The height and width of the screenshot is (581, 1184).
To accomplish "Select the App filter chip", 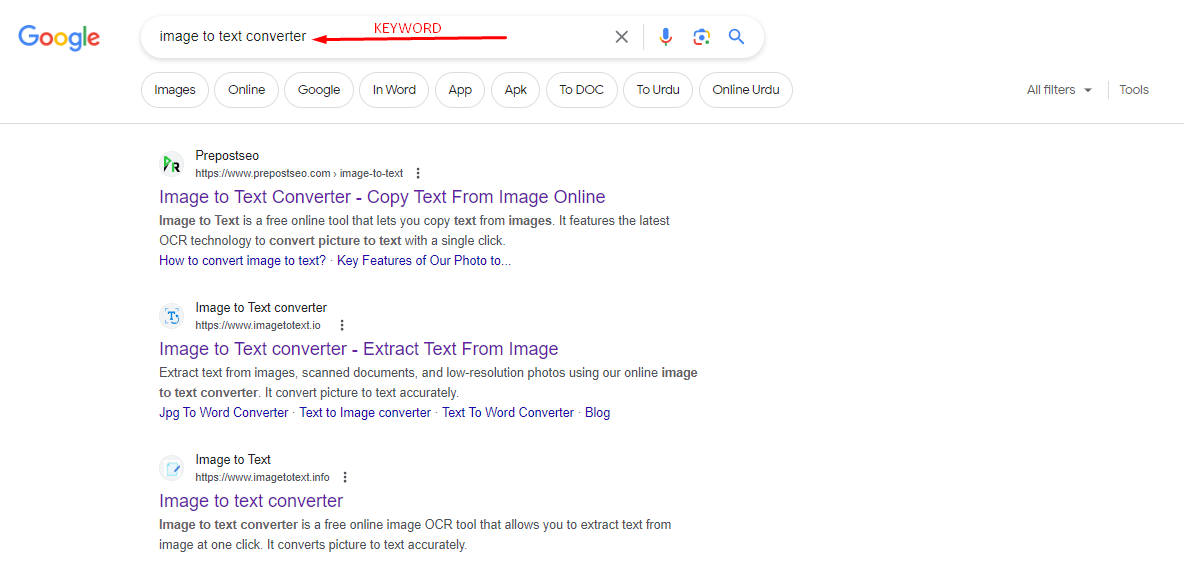I will pos(460,90).
